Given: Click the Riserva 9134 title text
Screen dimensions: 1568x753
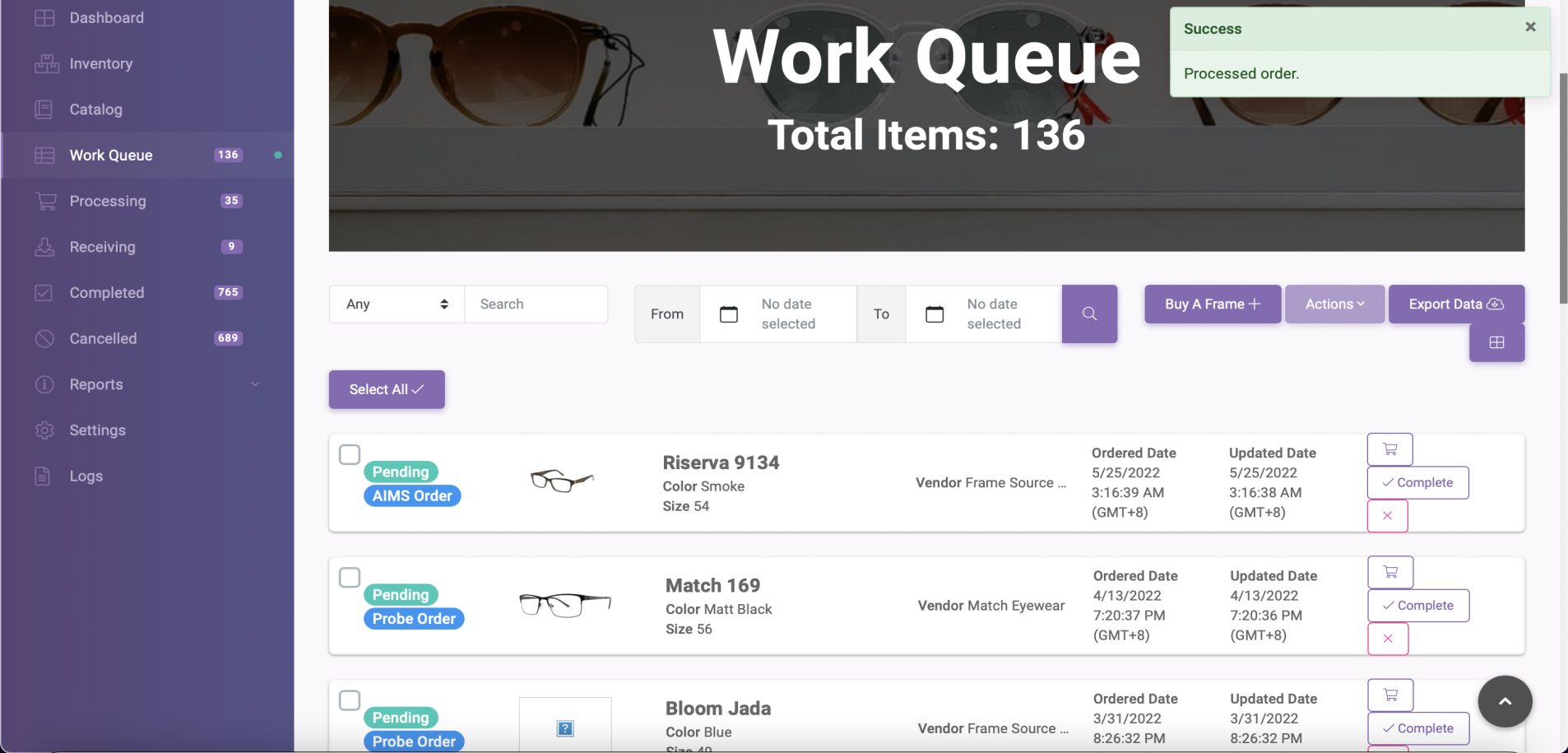Looking at the screenshot, I should [721, 462].
